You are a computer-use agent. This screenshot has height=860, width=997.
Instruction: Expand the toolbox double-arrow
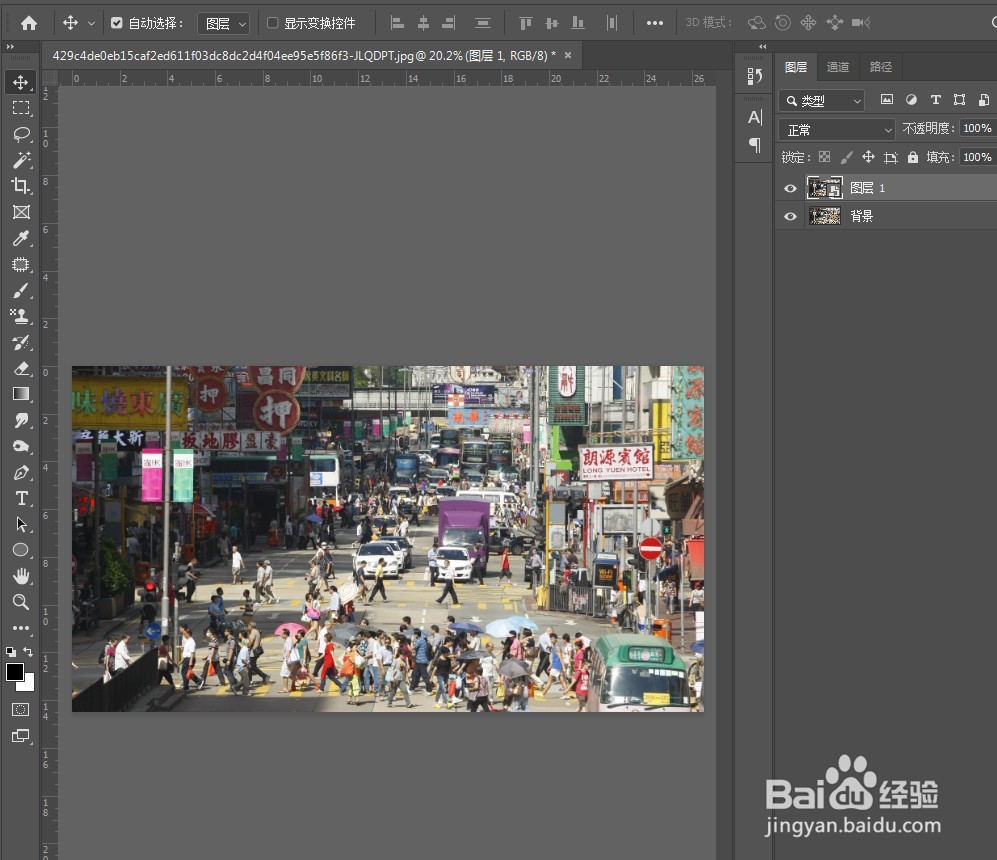pos(10,46)
